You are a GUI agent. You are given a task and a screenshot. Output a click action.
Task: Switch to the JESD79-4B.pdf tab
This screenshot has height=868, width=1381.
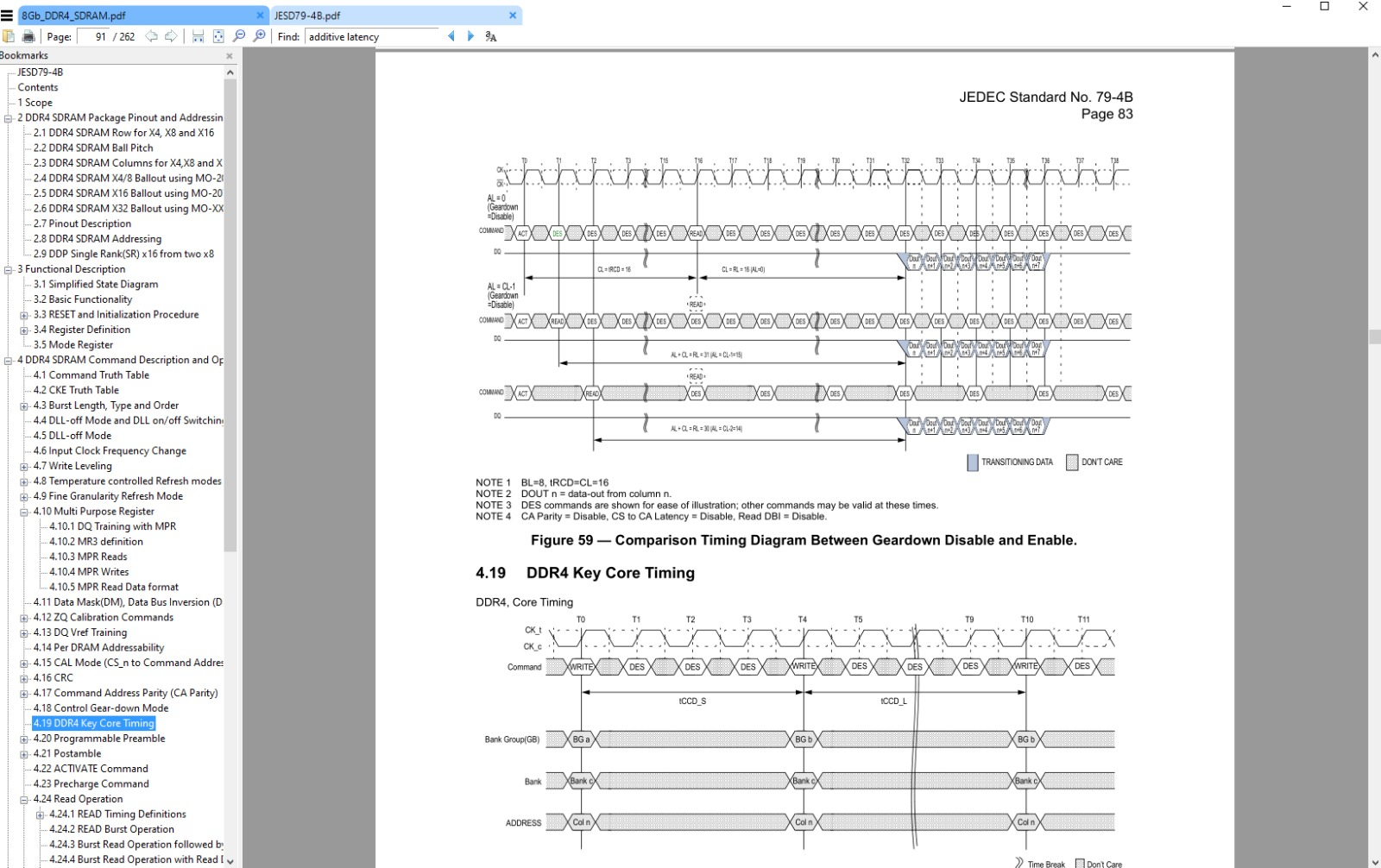(x=395, y=16)
